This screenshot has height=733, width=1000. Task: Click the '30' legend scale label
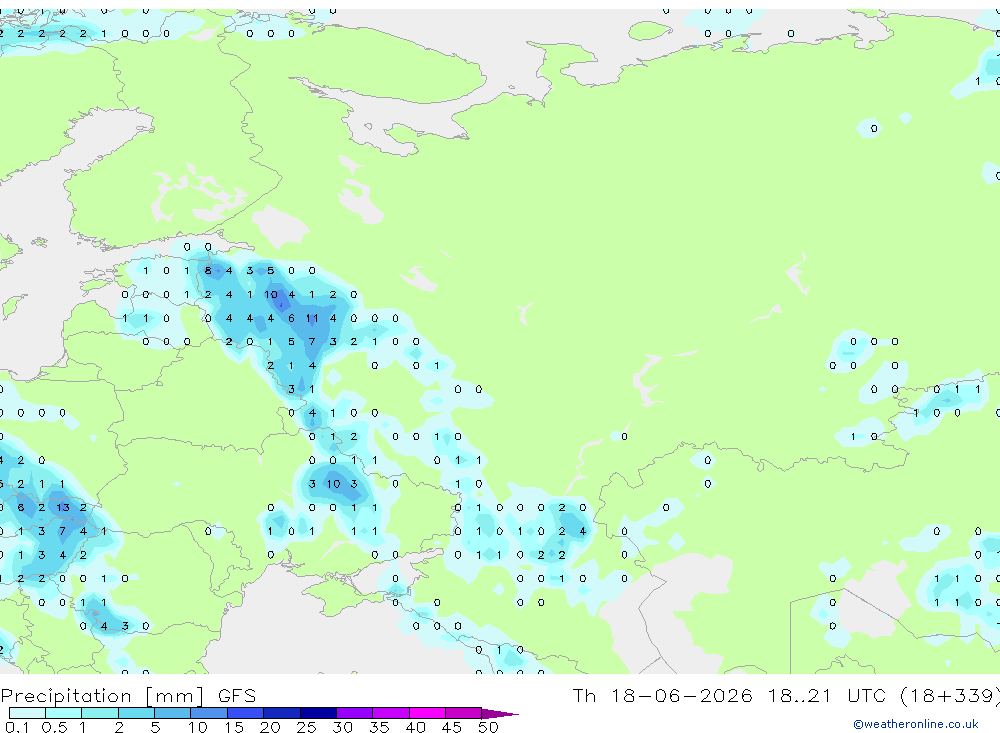[x=342, y=727]
